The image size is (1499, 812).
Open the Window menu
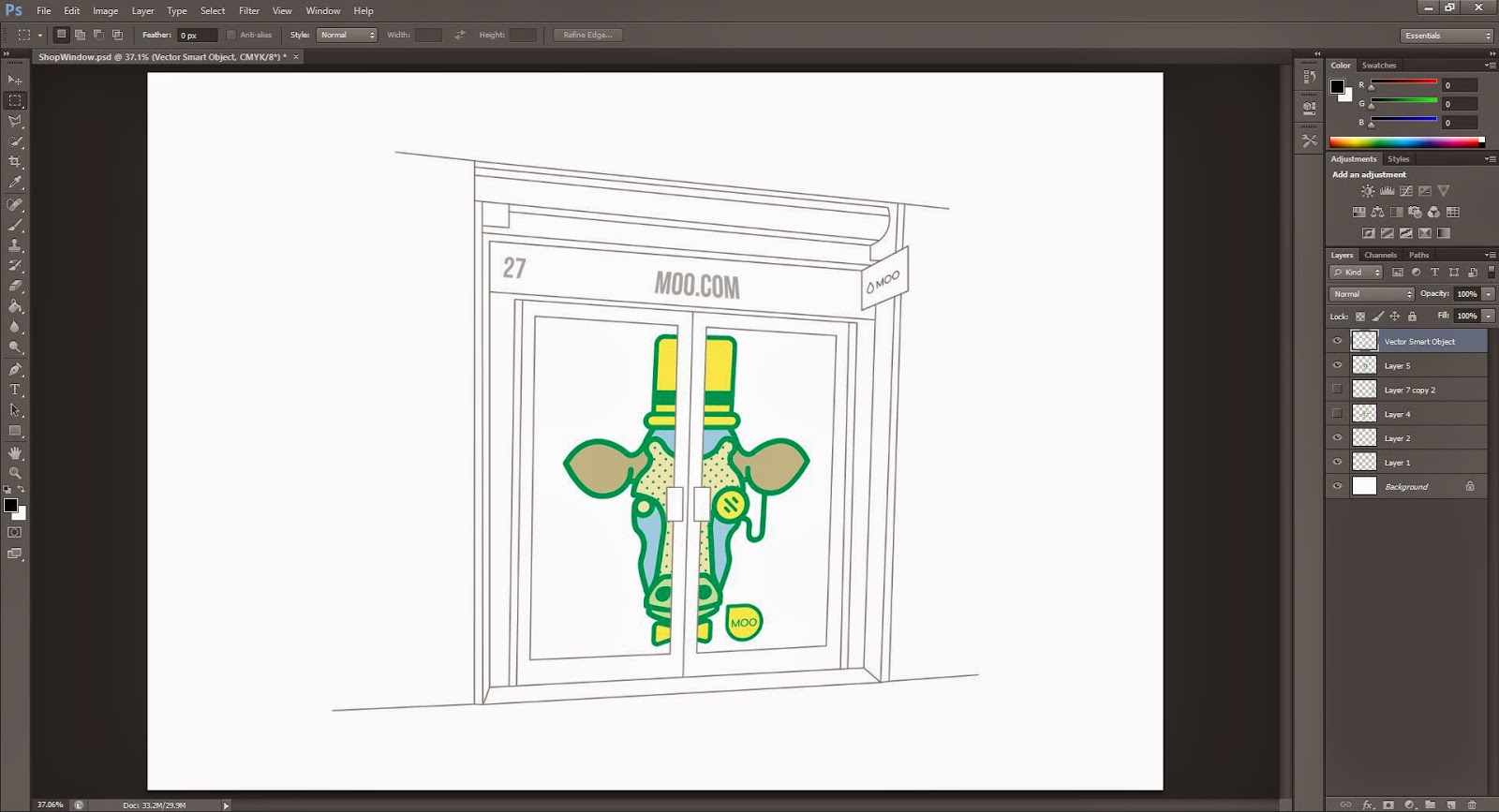323,10
